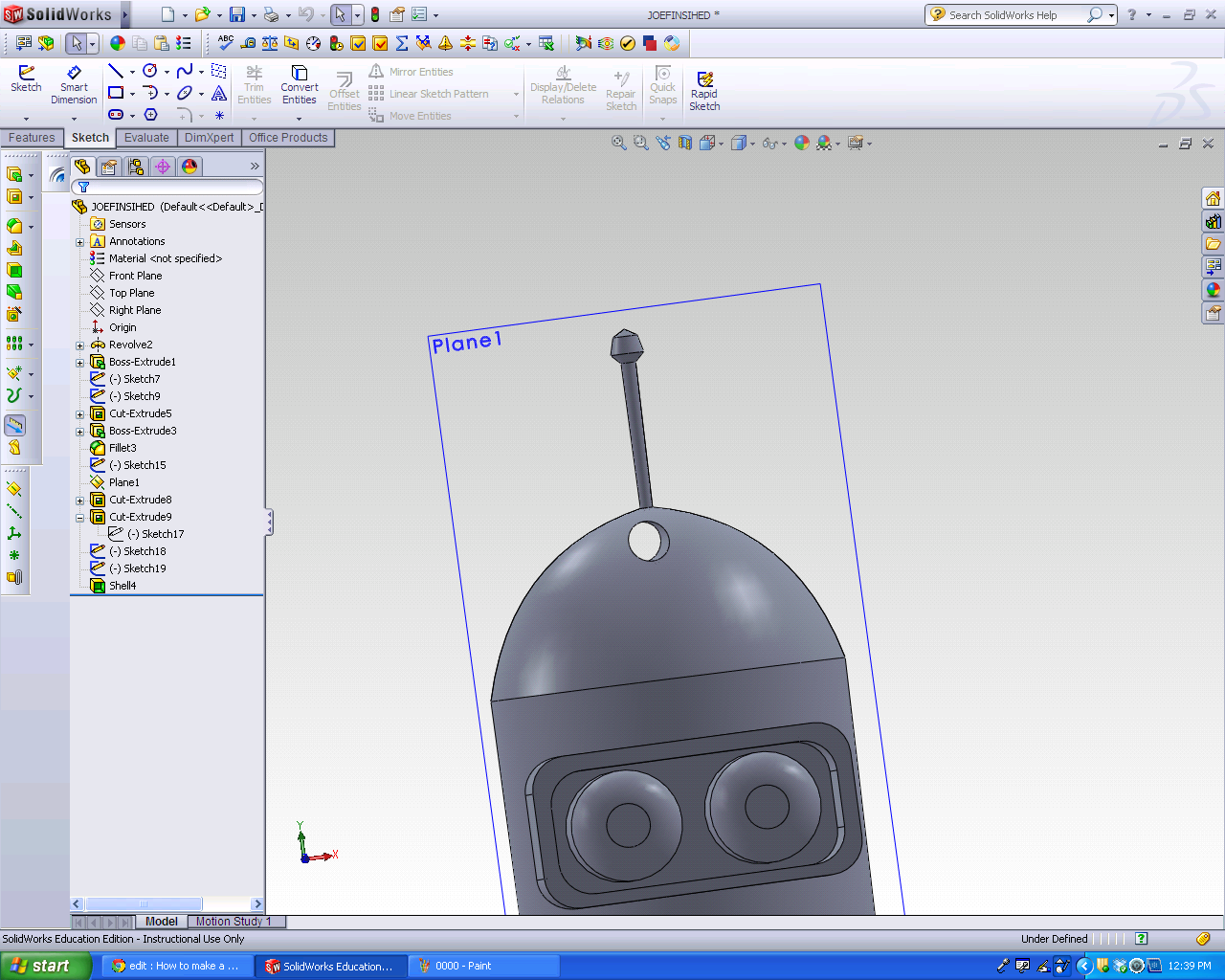Viewport: 1225px width, 980px height.
Task: Open the Display Style dropdown arrow
Action: pos(752,144)
